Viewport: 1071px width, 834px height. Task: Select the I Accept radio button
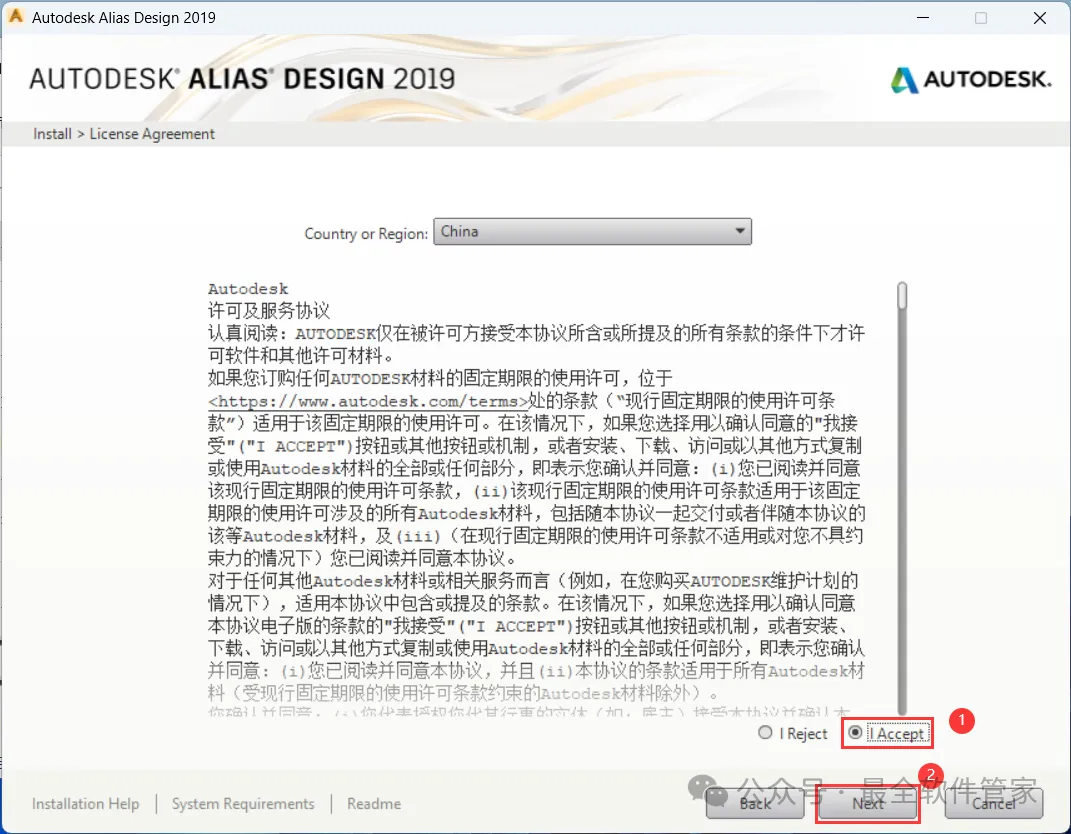[855, 733]
